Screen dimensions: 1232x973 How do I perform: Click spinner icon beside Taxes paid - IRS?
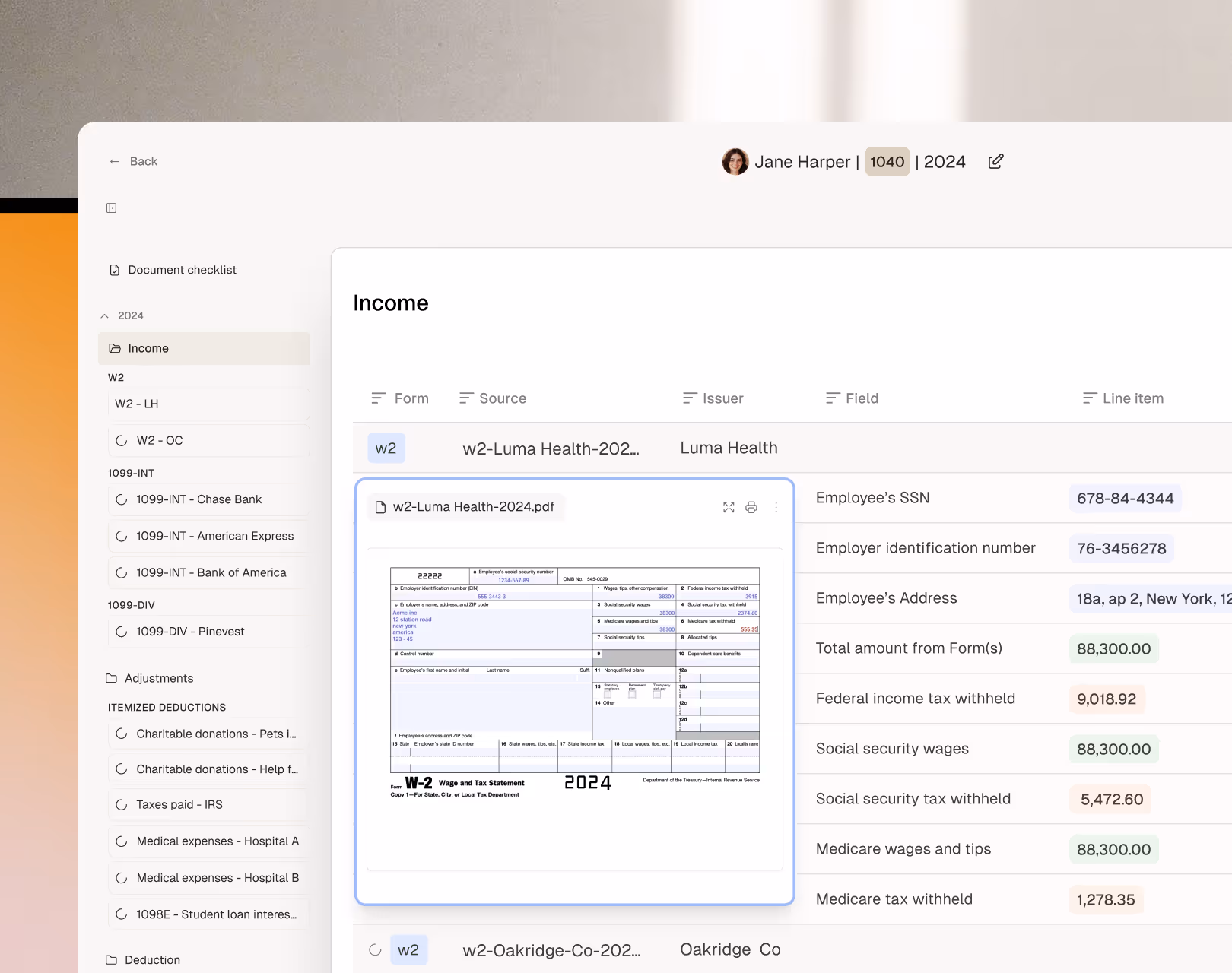click(121, 804)
